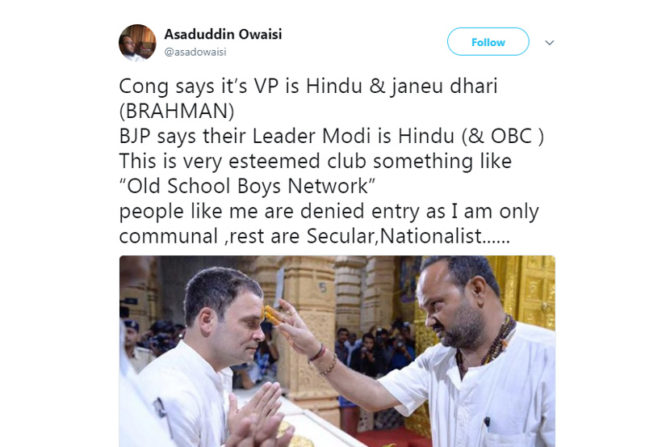This screenshot has height=447, width=670.
Task: Click the orange tilak mark being applied
Action: pyautogui.click(x=270, y=314)
